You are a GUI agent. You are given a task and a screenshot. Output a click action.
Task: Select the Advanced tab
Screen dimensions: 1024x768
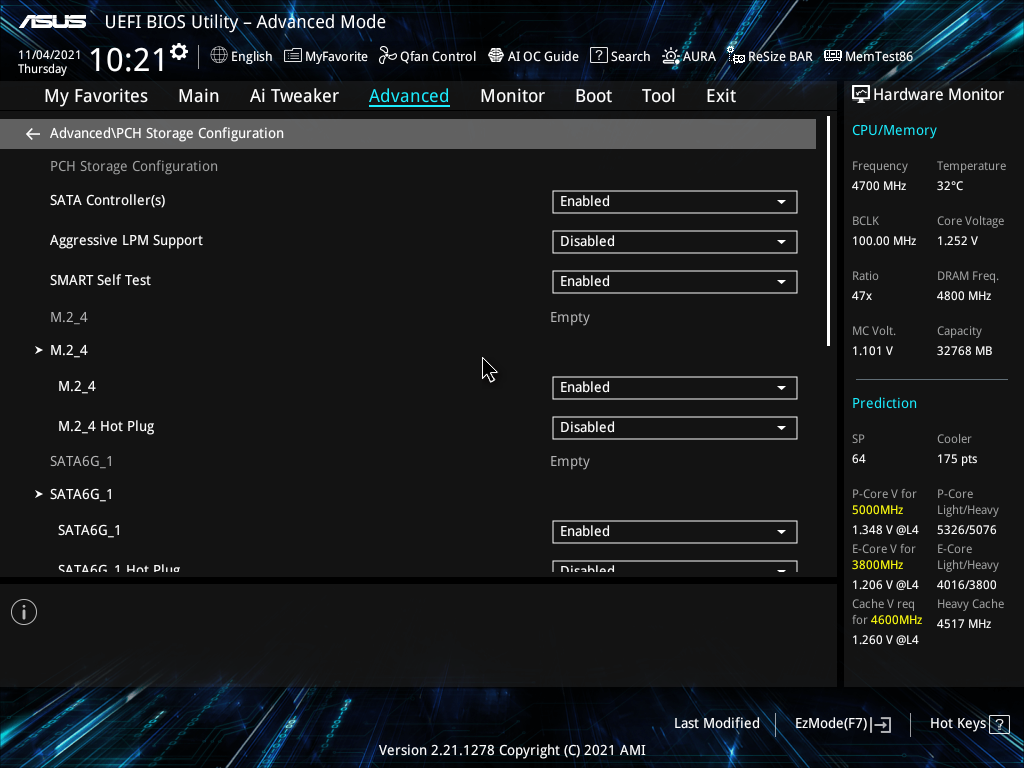[409, 96]
